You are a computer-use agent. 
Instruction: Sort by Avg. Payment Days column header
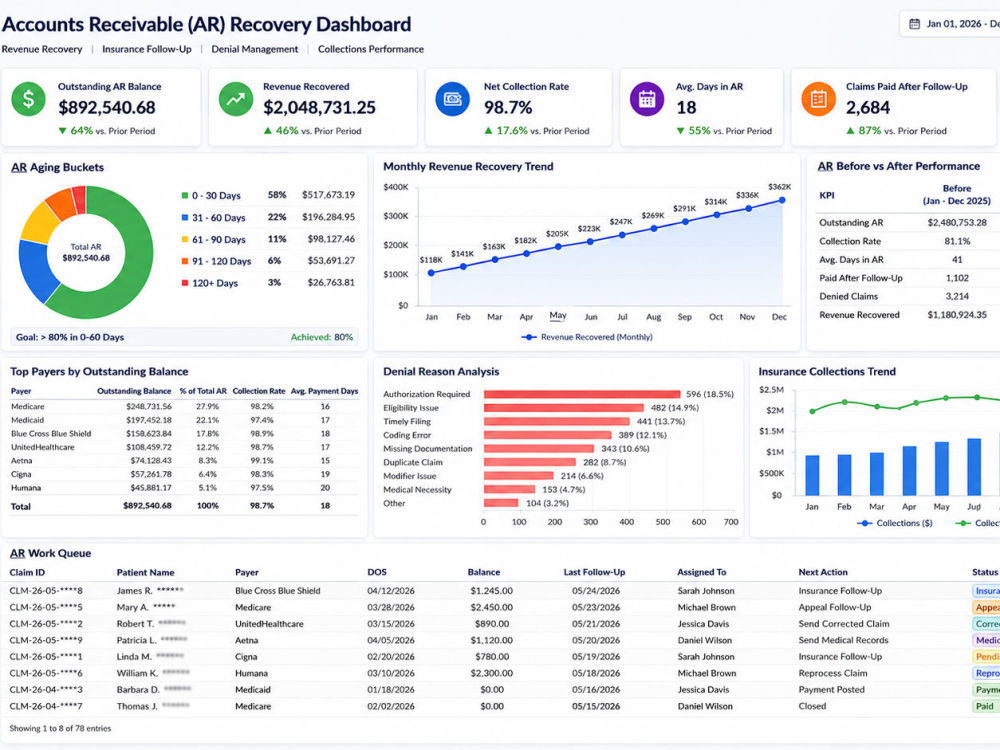coord(325,391)
